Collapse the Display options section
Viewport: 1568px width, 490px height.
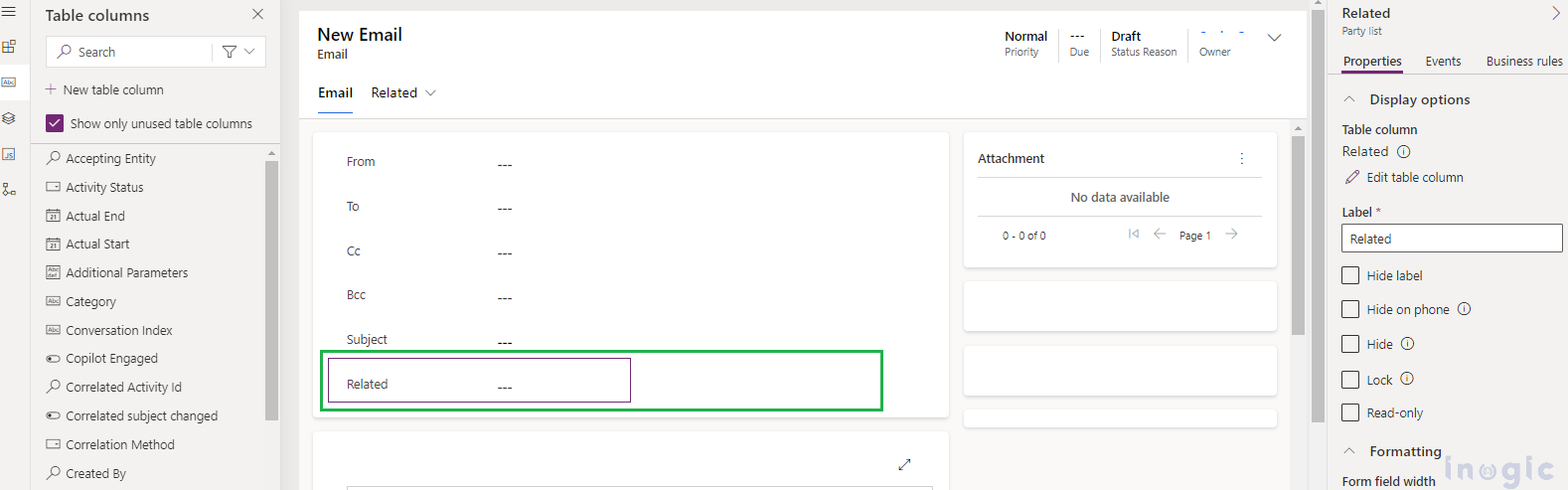(x=1349, y=99)
